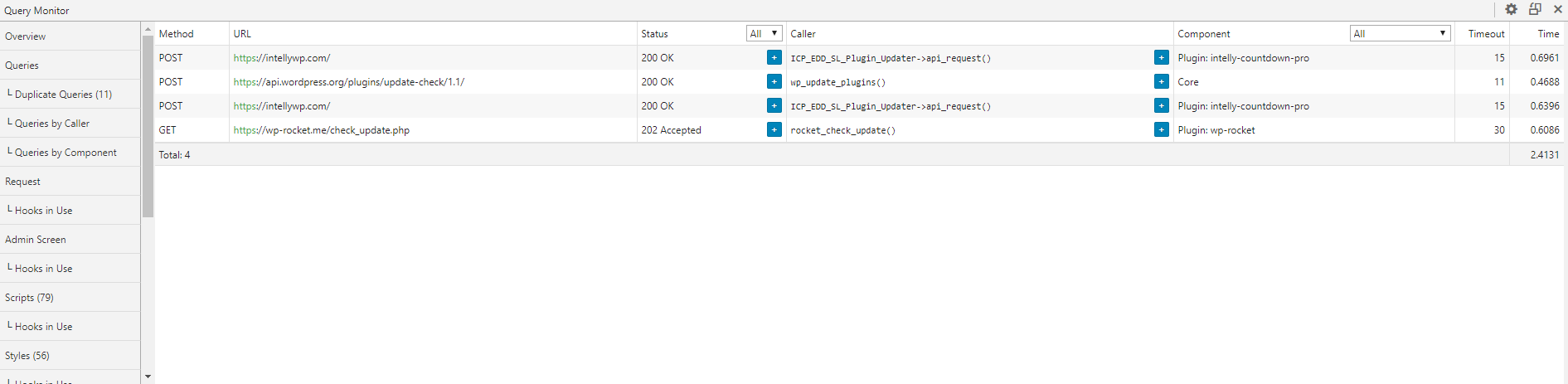Click plus button beside 202 Accepted status
Screen dimensions: 1568x384
pos(774,129)
